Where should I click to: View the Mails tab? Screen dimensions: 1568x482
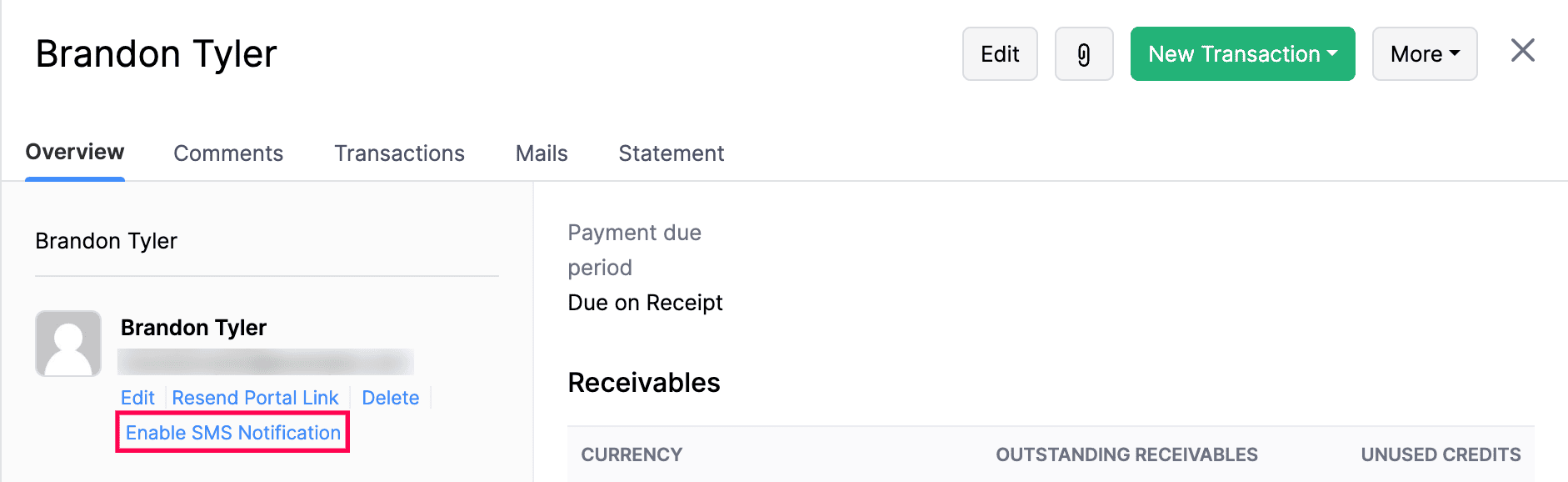point(541,153)
